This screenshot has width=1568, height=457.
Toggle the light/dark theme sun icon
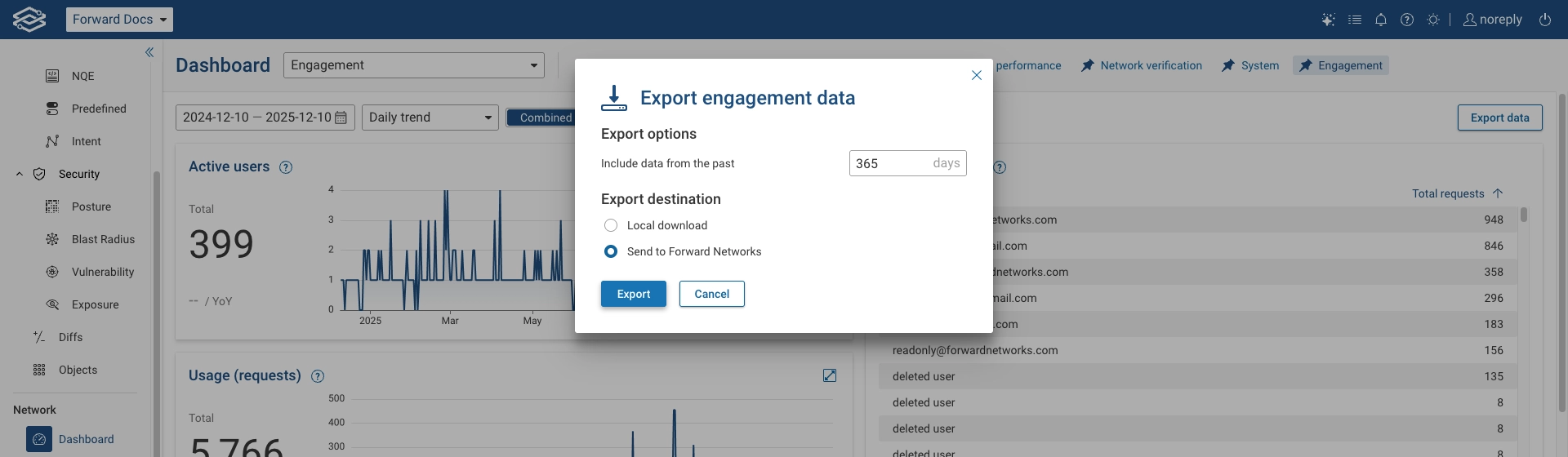[x=1433, y=20]
